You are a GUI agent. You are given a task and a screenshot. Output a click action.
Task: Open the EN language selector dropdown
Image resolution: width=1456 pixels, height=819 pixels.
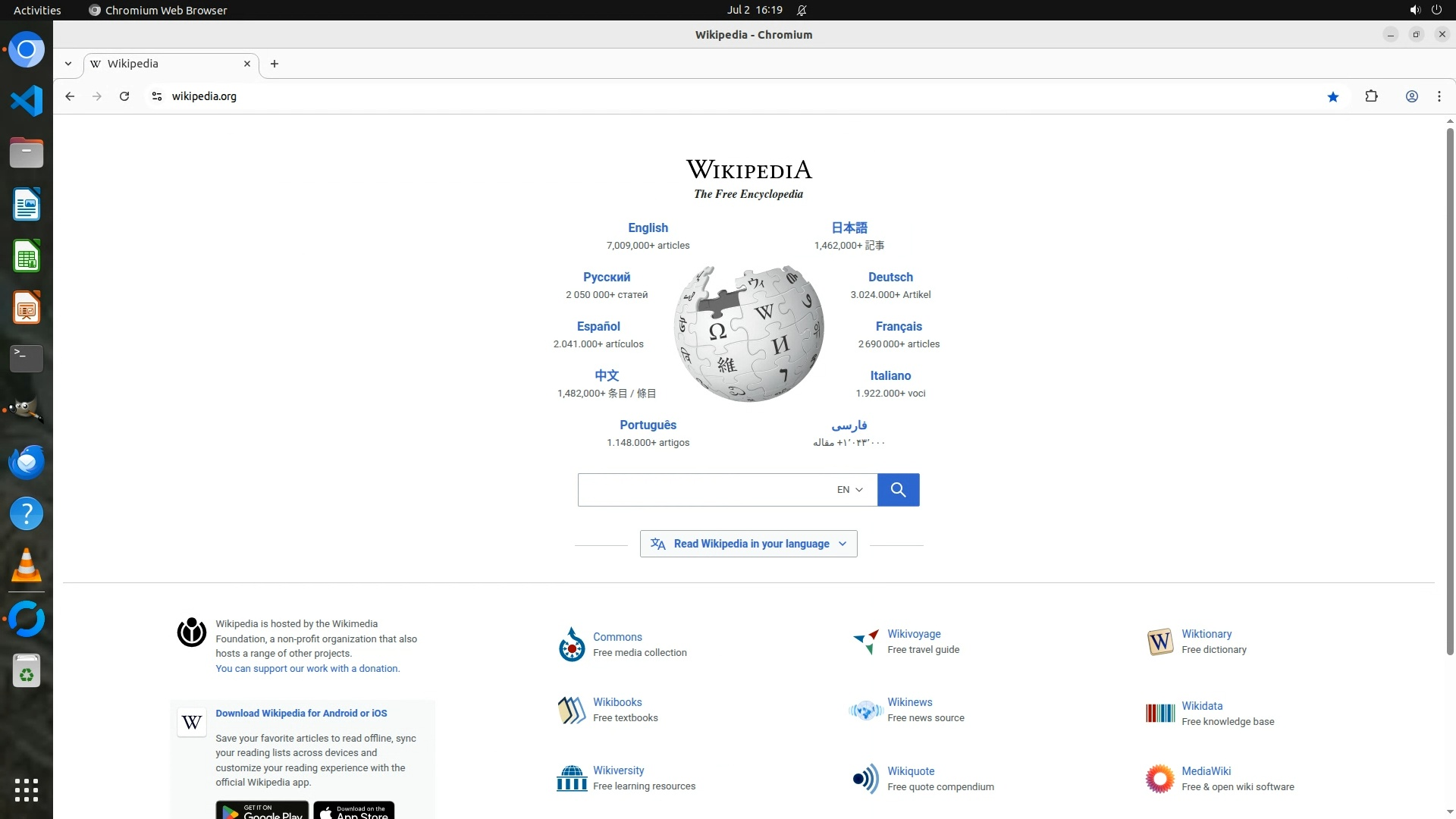[x=849, y=490]
